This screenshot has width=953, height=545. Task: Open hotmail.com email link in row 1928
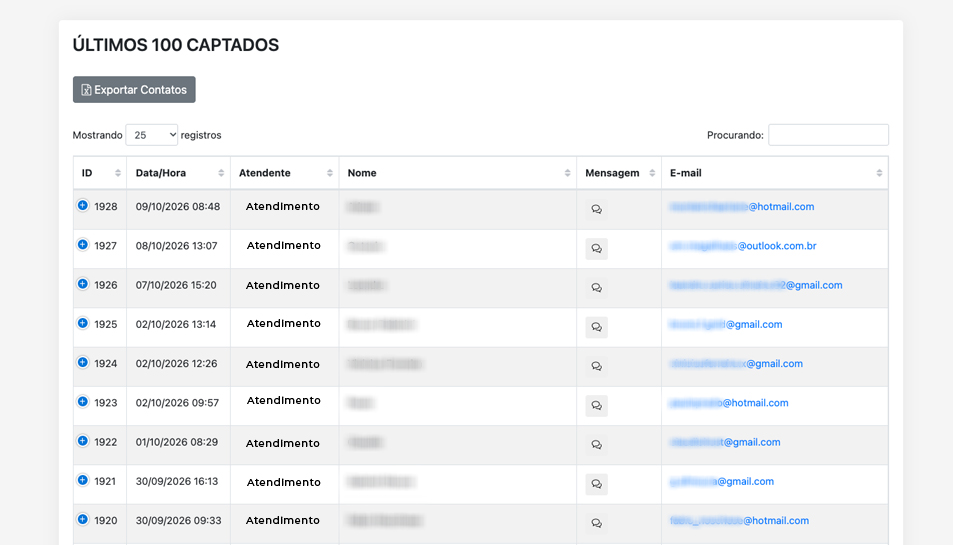pos(742,207)
